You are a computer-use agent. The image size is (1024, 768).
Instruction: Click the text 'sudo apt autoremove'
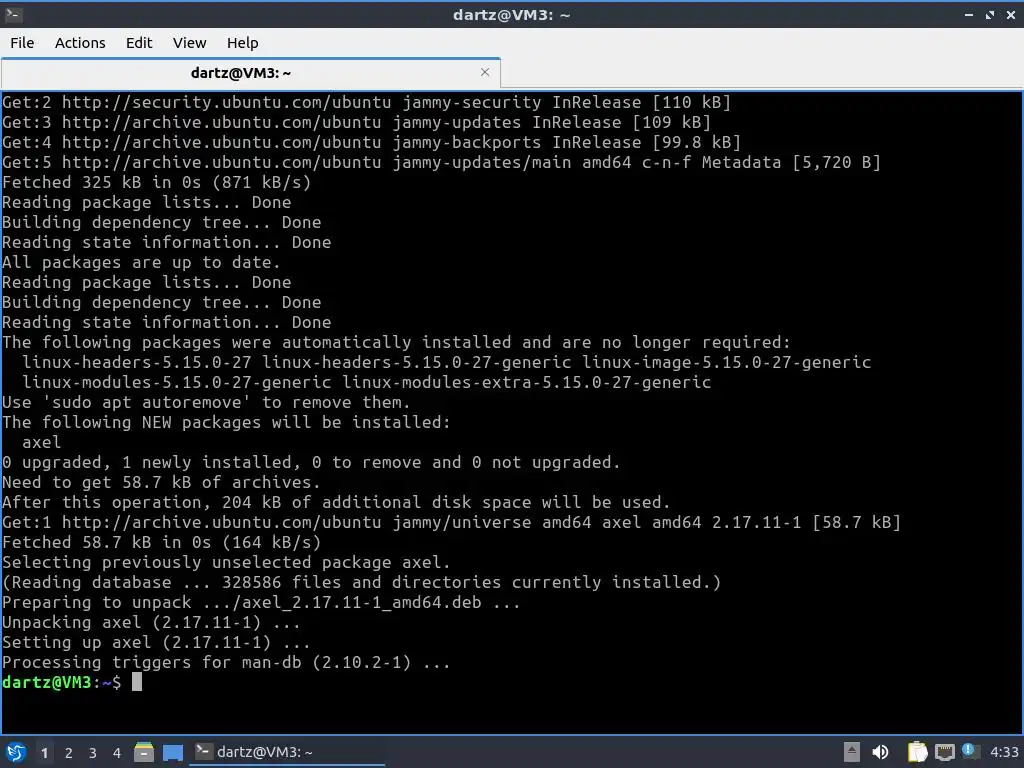[146, 402]
